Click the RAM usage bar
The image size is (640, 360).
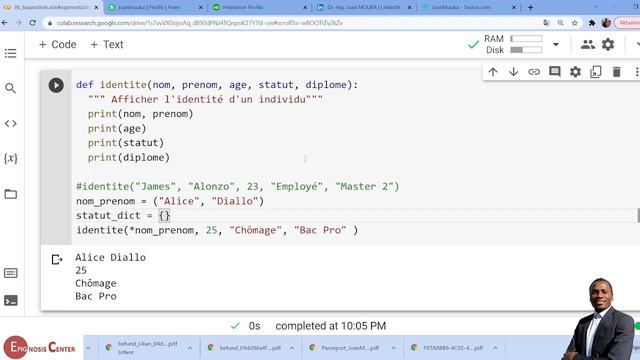(x=527, y=39)
